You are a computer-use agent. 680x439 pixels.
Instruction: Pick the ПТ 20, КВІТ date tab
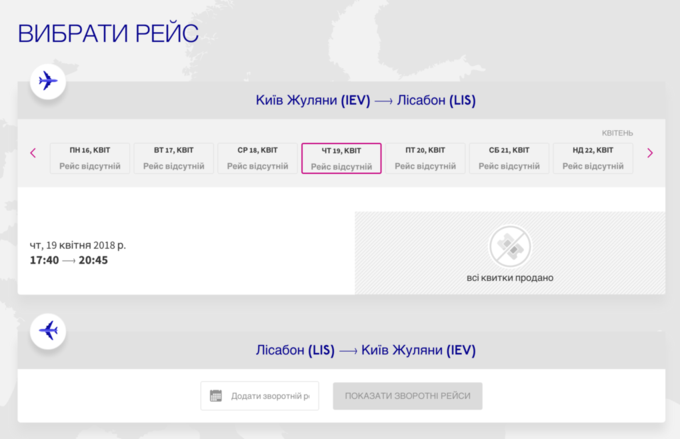click(425, 158)
